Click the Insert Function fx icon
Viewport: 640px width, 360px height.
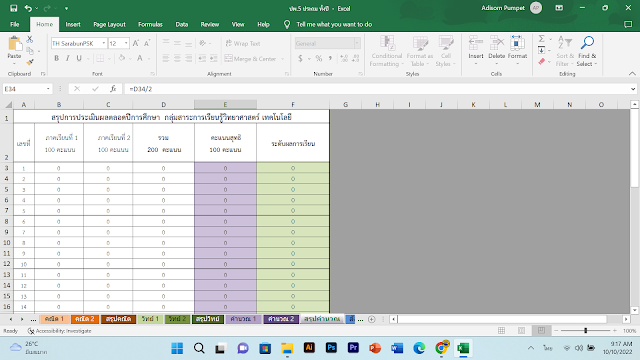(113, 89)
